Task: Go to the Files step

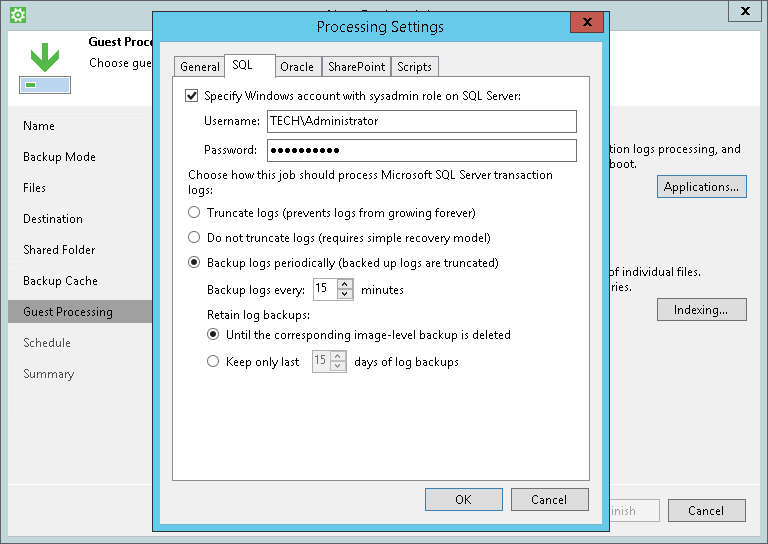Action: (34, 188)
